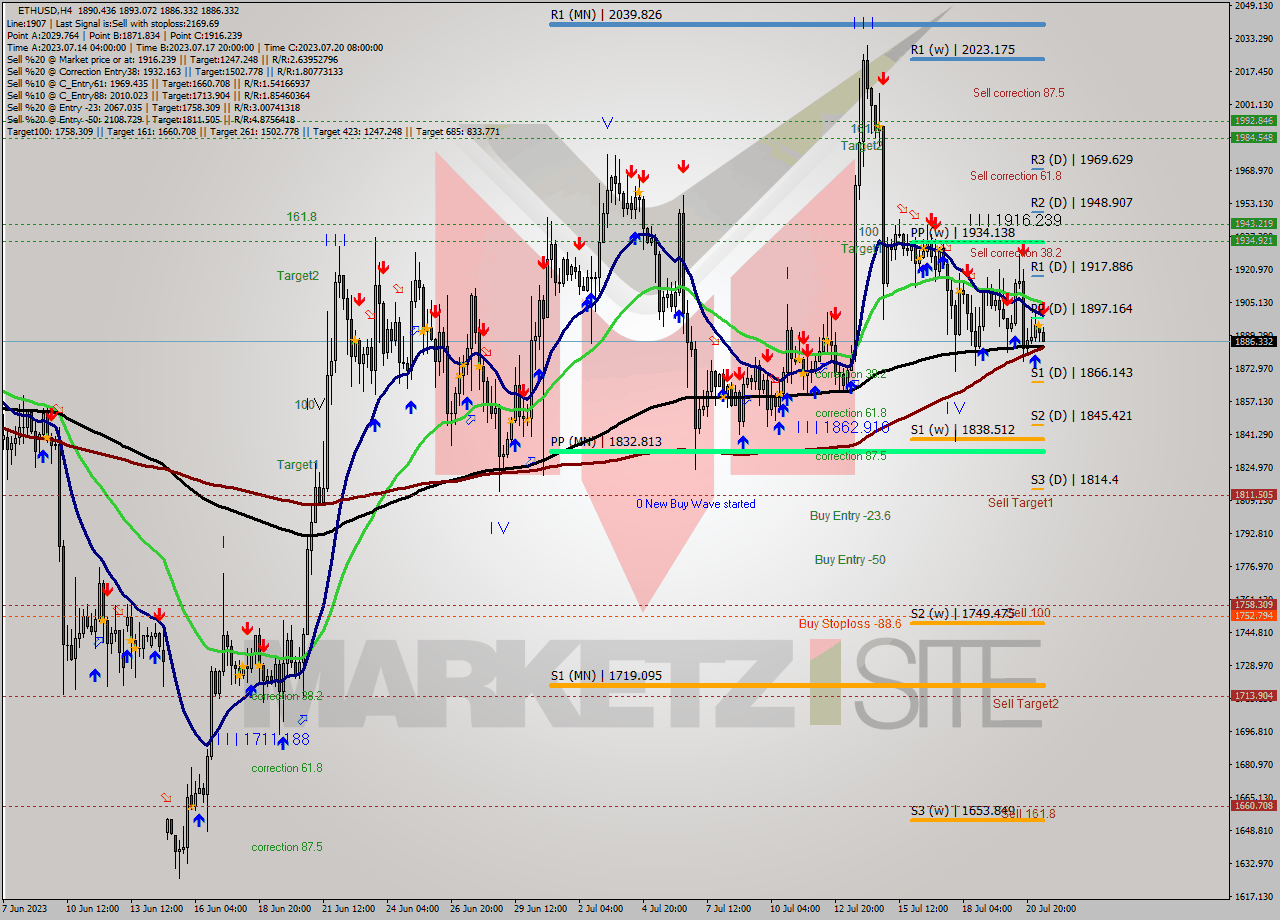
Task: Click the red price tag 1811.505
Action: coord(1254,494)
